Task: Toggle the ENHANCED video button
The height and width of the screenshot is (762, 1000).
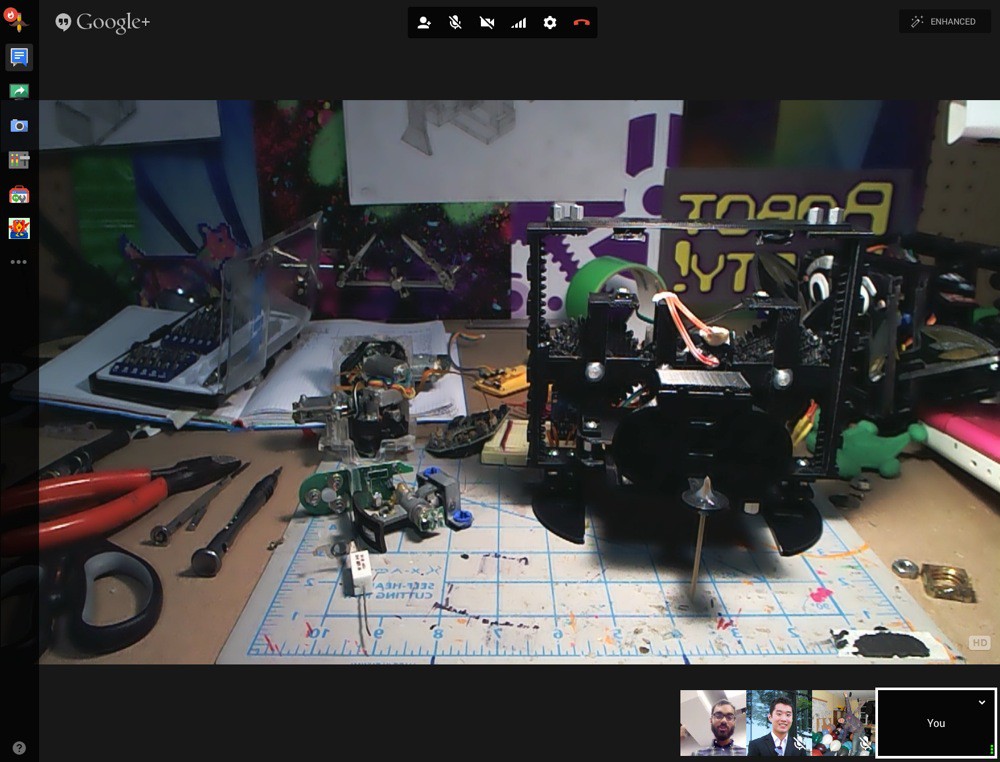Action: [945, 22]
